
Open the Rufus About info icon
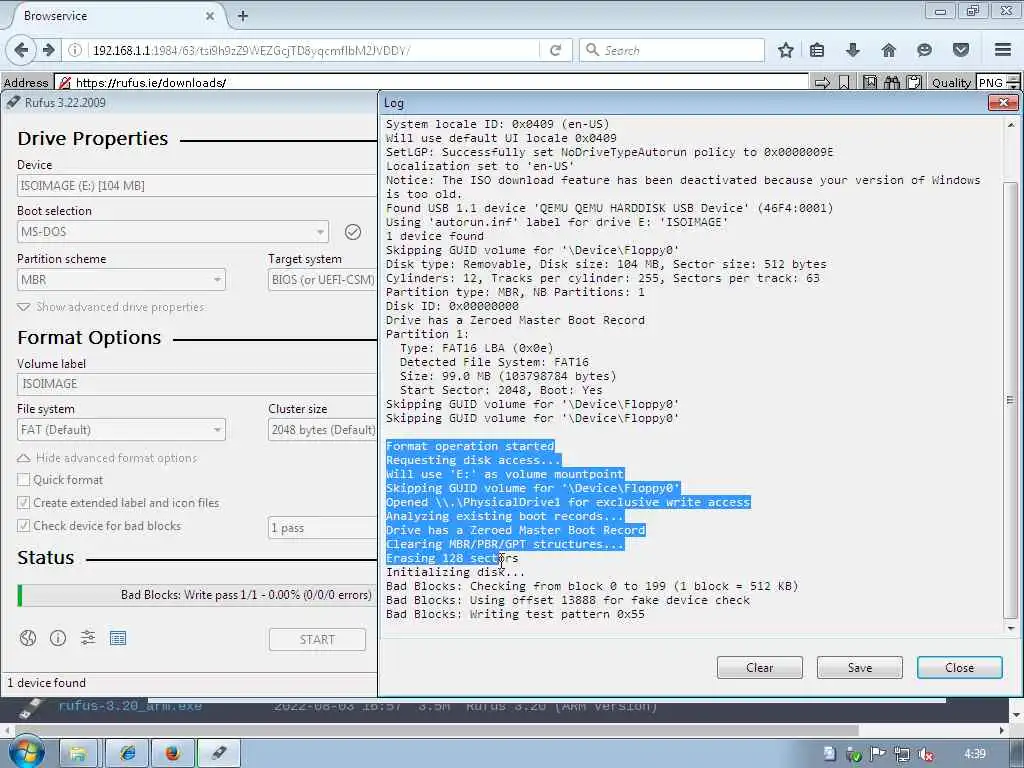58,638
